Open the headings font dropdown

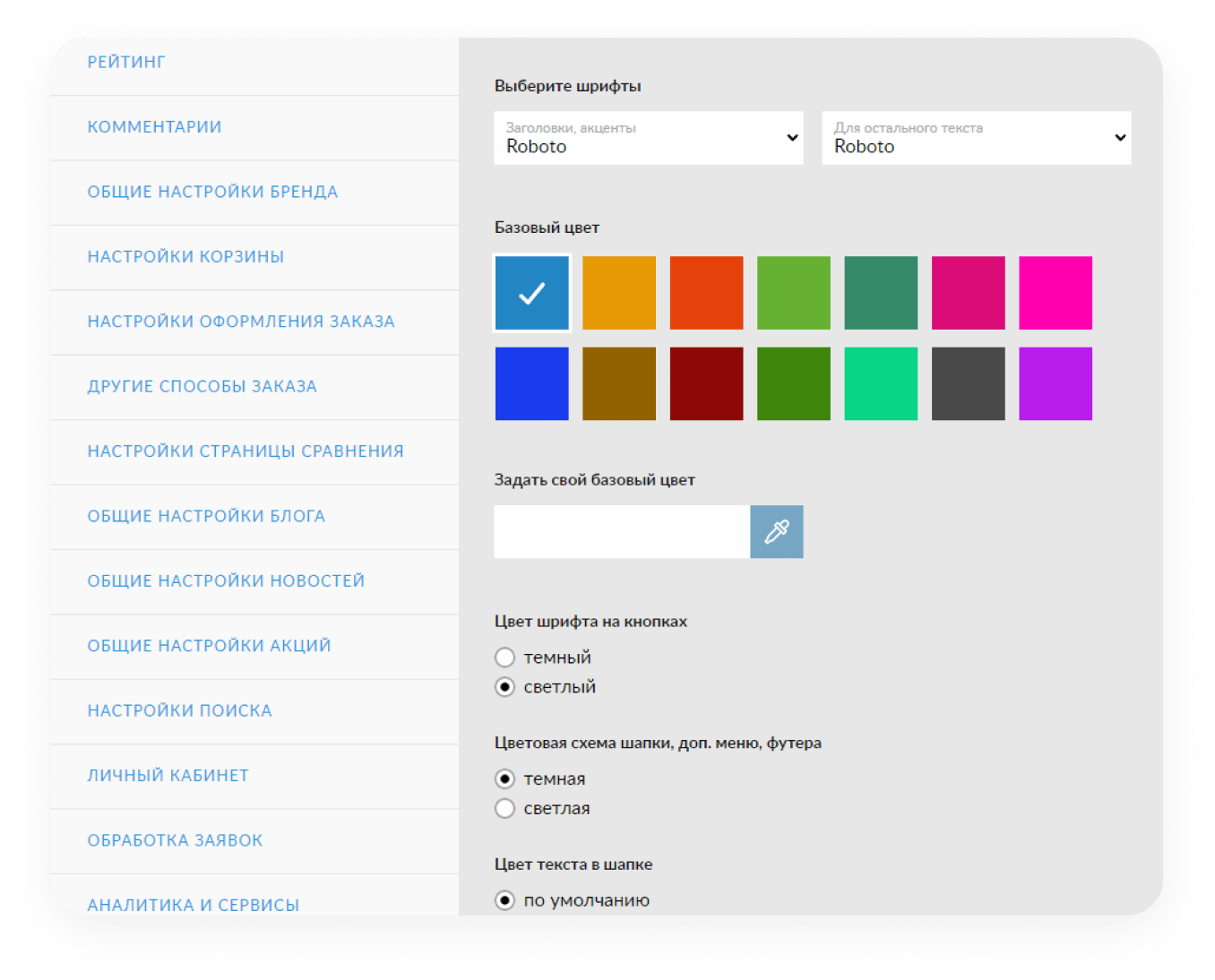[x=649, y=138]
